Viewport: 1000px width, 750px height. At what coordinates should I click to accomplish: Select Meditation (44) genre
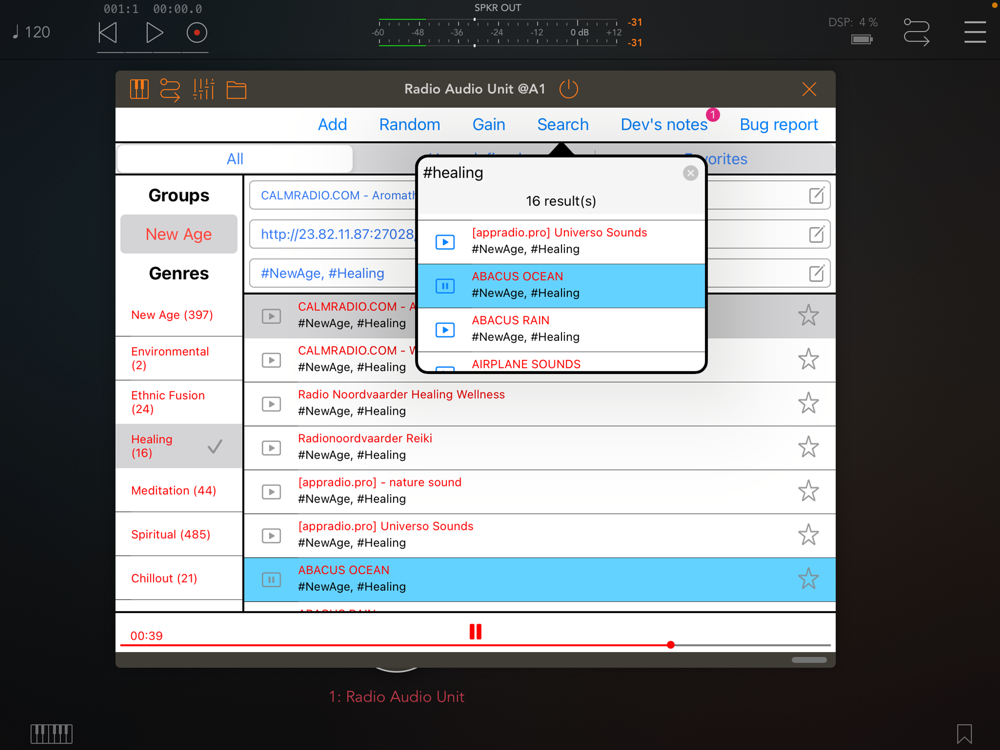click(x=179, y=490)
